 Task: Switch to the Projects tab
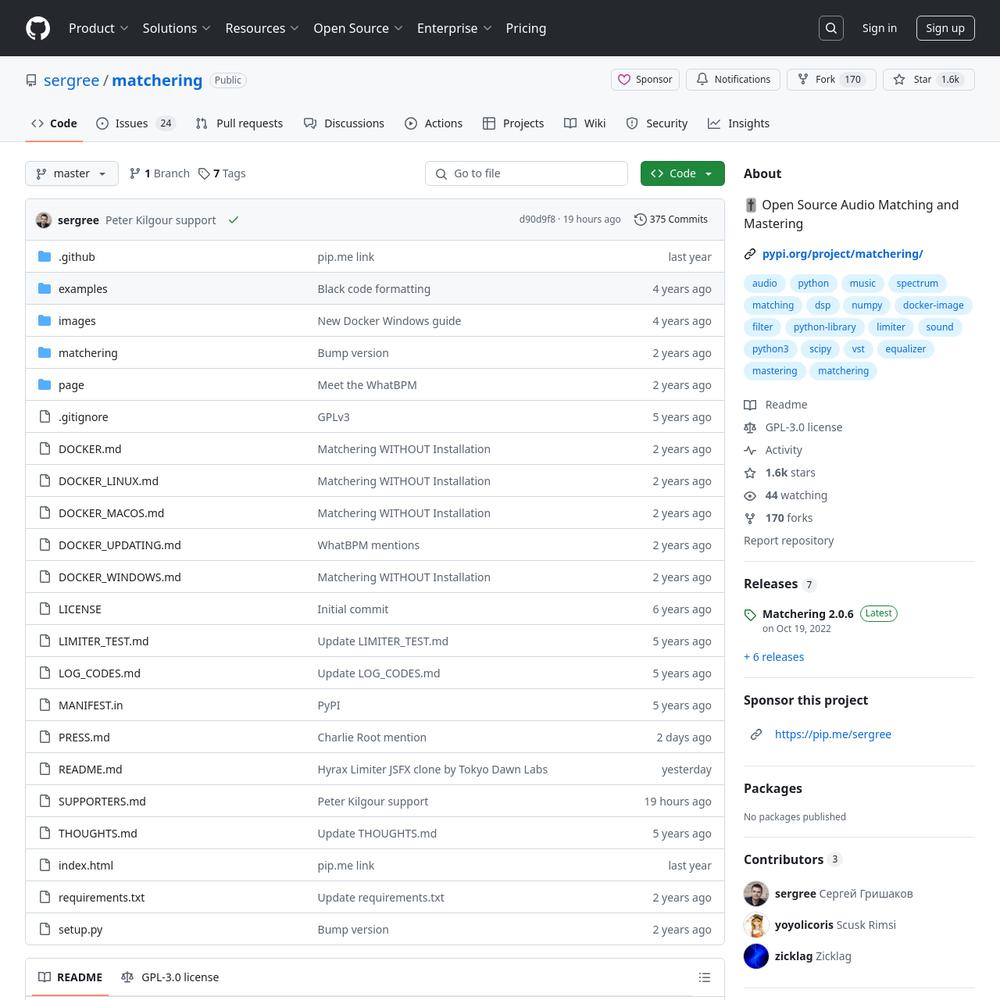513,123
